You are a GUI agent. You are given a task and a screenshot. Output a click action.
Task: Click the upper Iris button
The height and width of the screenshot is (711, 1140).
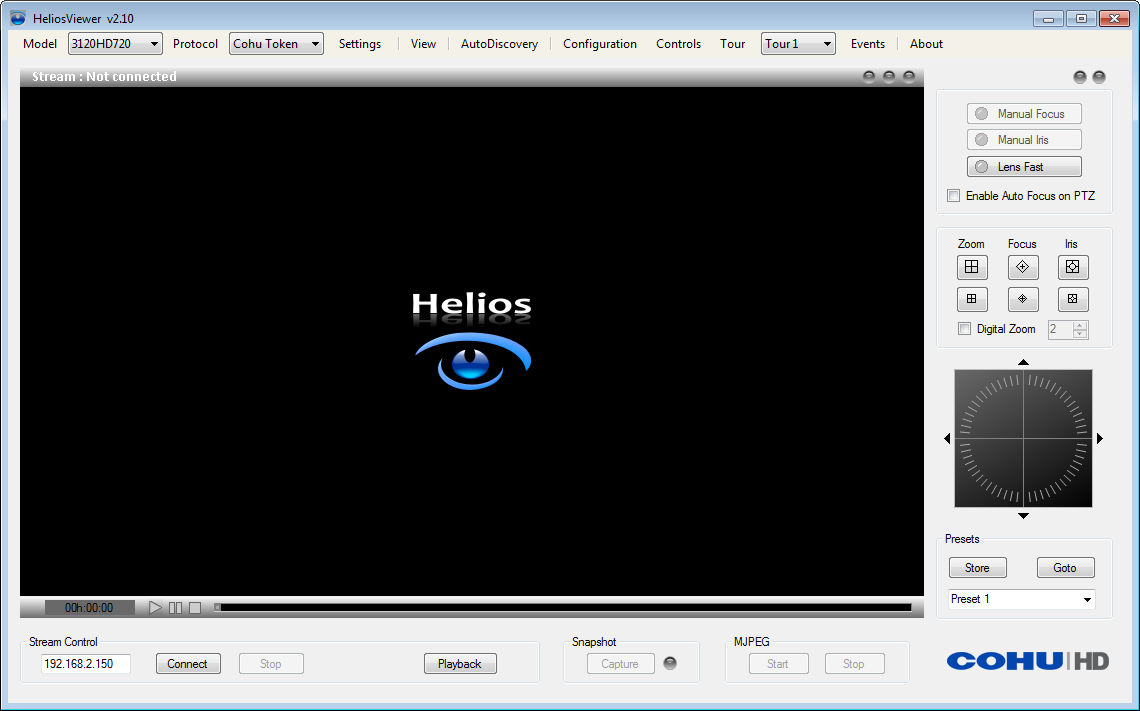[1072, 267]
